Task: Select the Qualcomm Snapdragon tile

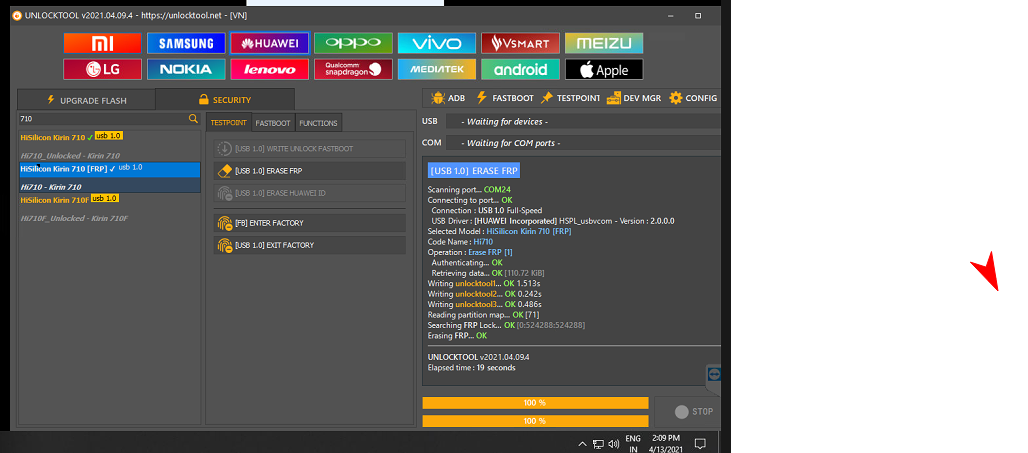Action: point(353,69)
